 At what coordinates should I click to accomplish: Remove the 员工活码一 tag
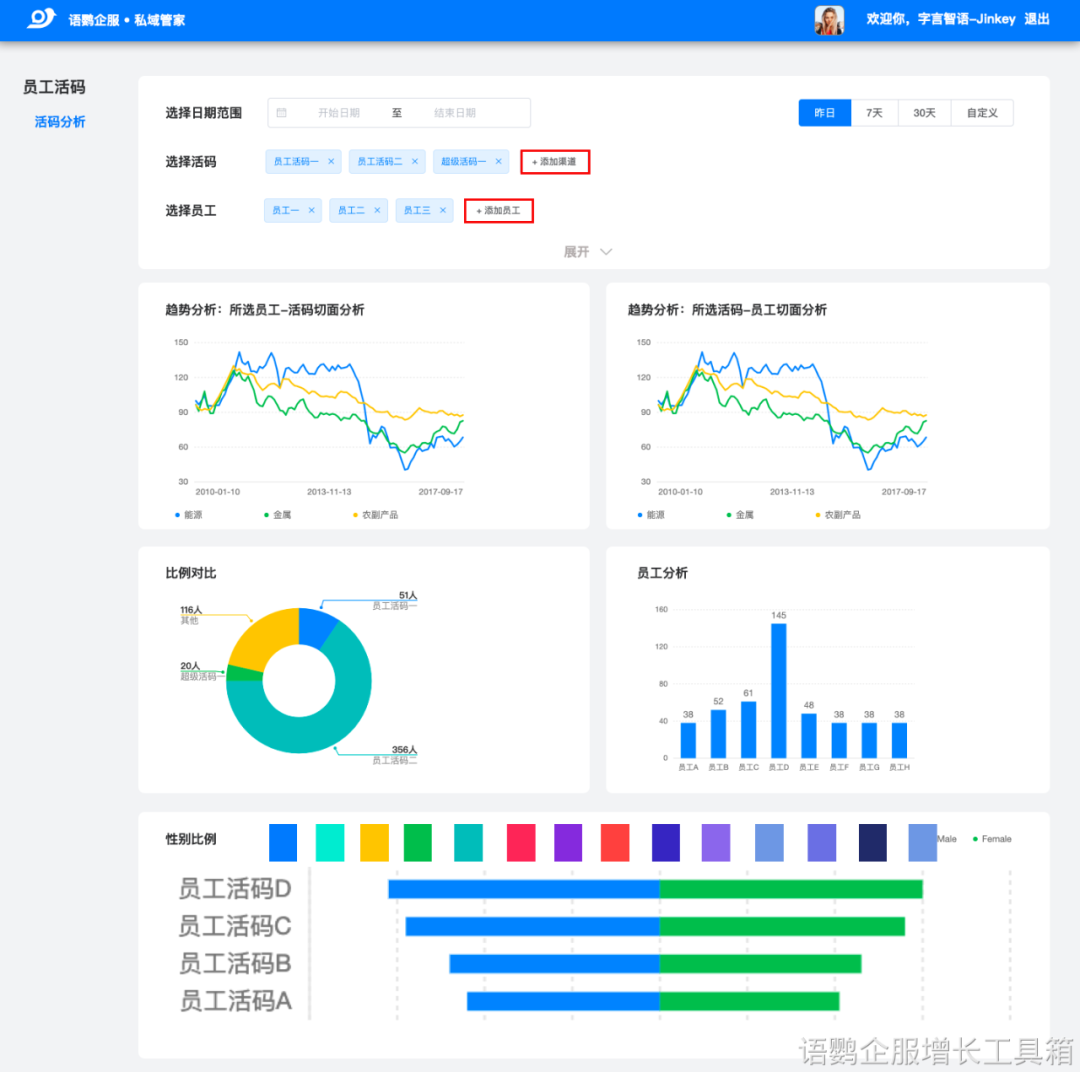pos(331,161)
